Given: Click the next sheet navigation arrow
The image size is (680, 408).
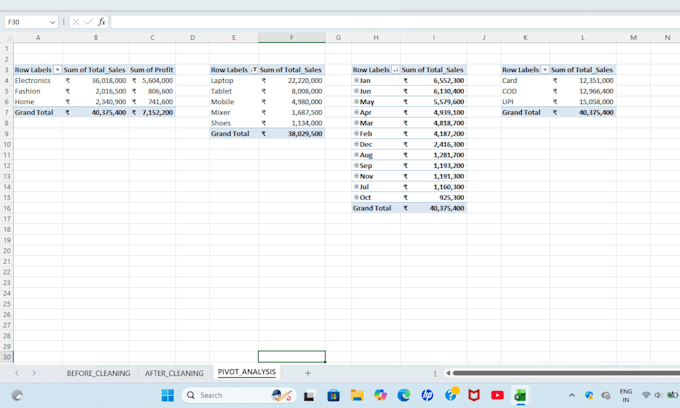Looking at the screenshot, I should (34, 373).
